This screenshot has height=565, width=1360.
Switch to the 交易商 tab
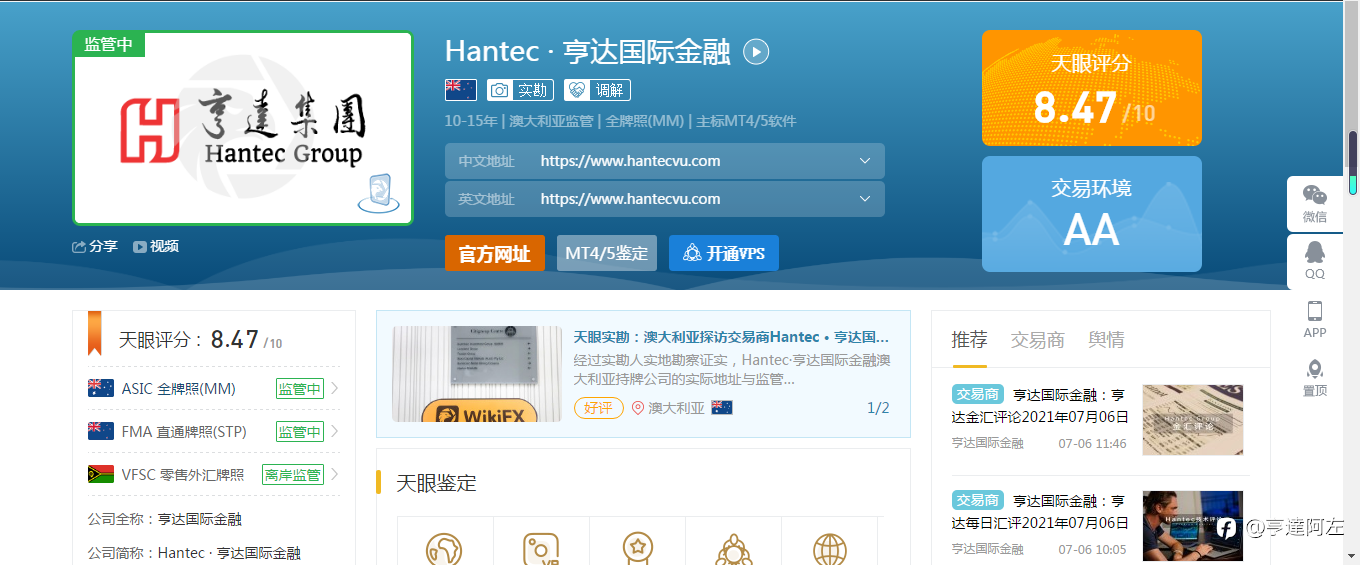1037,340
